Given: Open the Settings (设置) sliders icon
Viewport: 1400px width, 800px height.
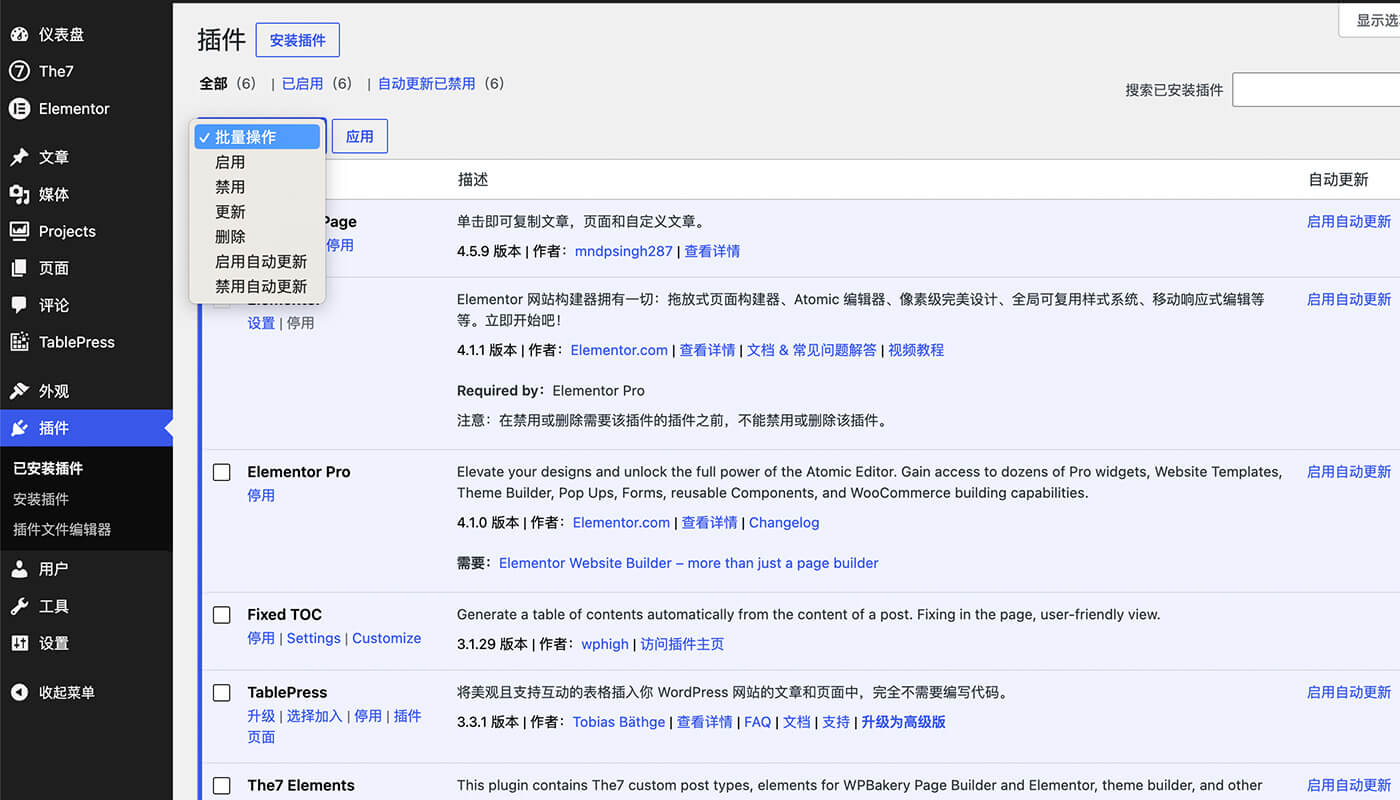Looking at the screenshot, I should 19,643.
